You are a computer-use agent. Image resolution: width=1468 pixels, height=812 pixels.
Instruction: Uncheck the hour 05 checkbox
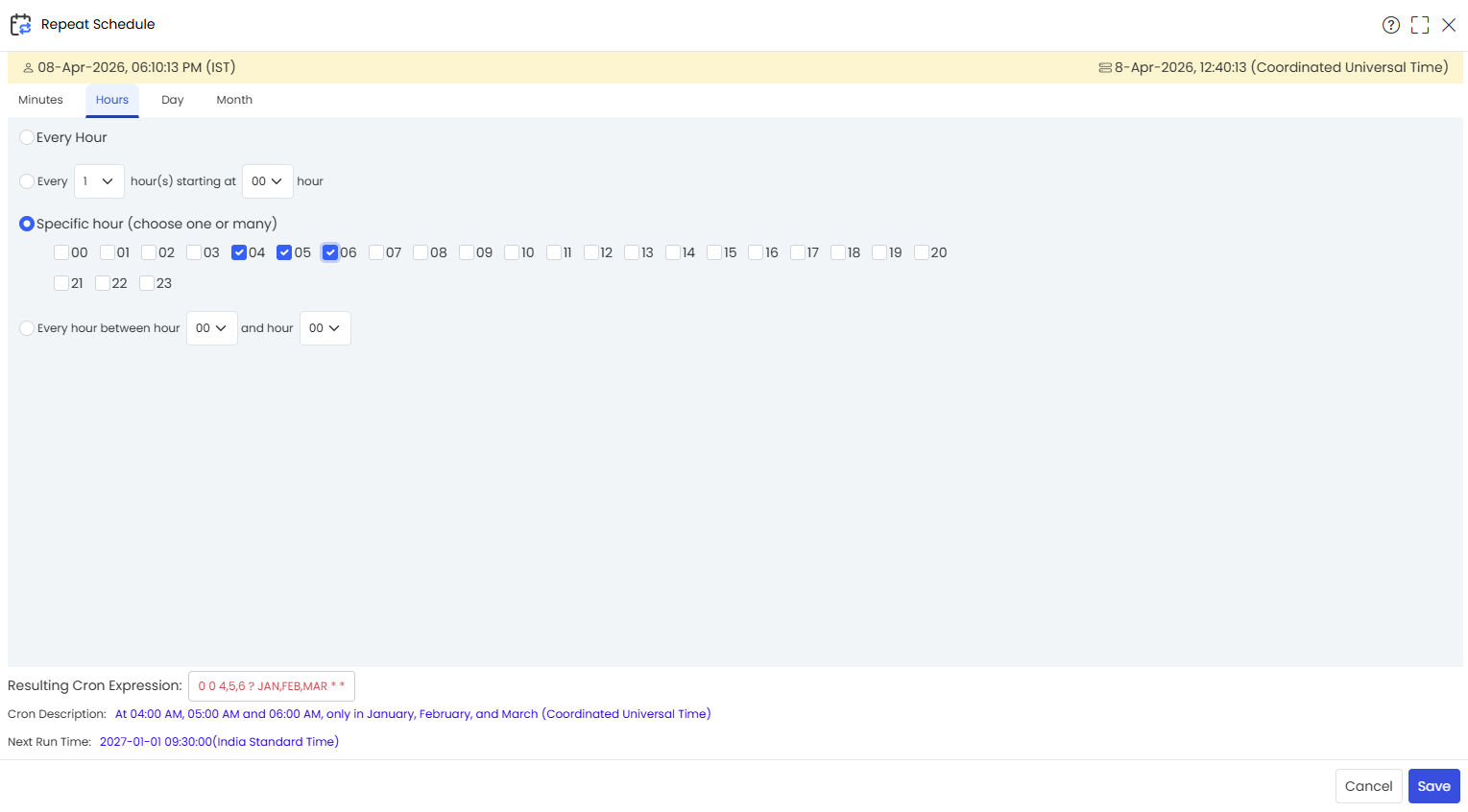tap(284, 252)
